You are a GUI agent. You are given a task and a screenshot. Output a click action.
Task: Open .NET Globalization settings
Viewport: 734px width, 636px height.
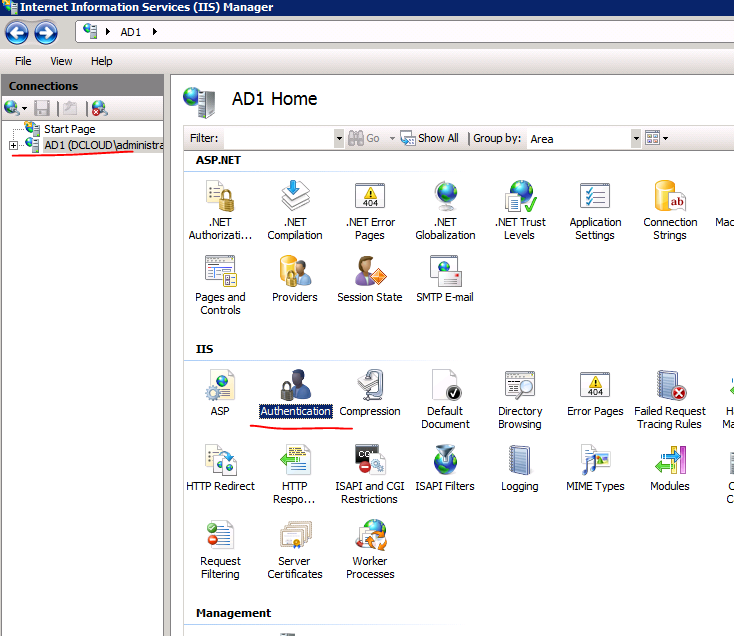click(445, 210)
